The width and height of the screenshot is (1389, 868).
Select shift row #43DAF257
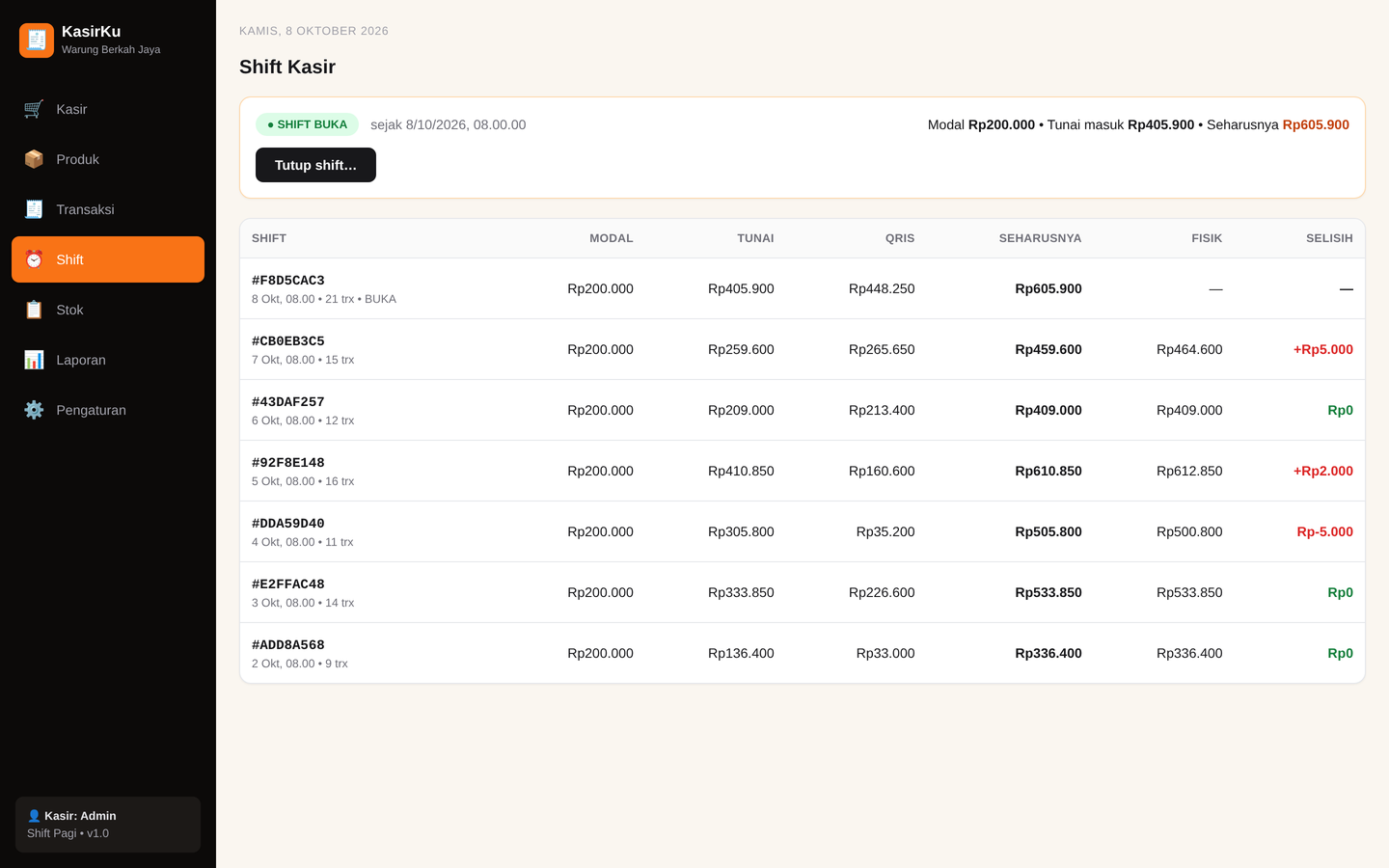pyautogui.click(x=803, y=410)
